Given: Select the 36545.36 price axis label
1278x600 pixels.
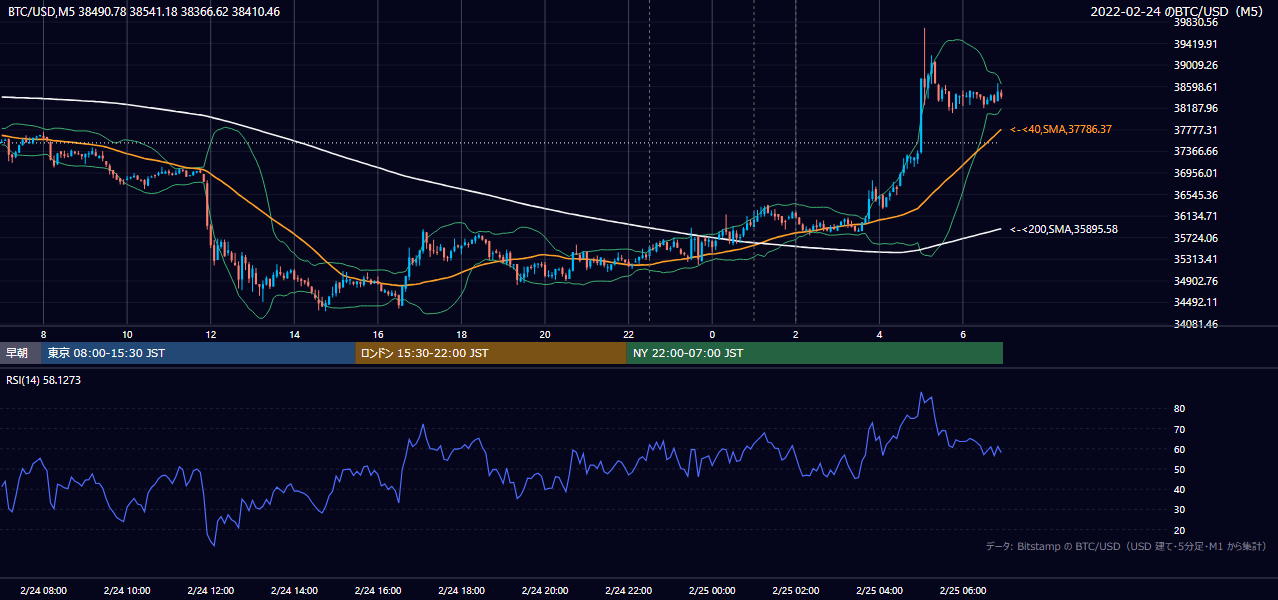Looking at the screenshot, I should (1195, 195).
